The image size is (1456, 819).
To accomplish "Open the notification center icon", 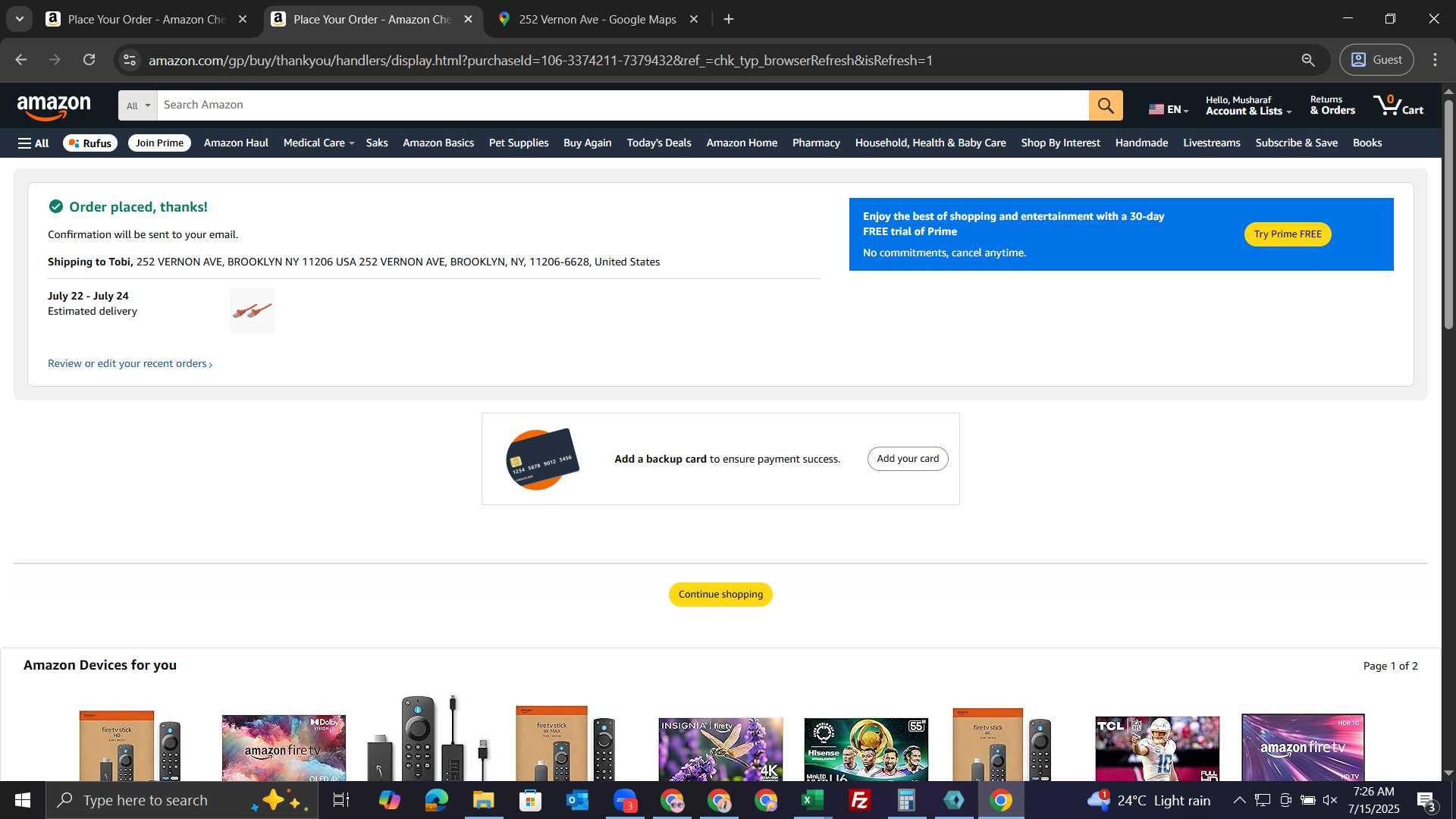I will tap(1426, 801).
